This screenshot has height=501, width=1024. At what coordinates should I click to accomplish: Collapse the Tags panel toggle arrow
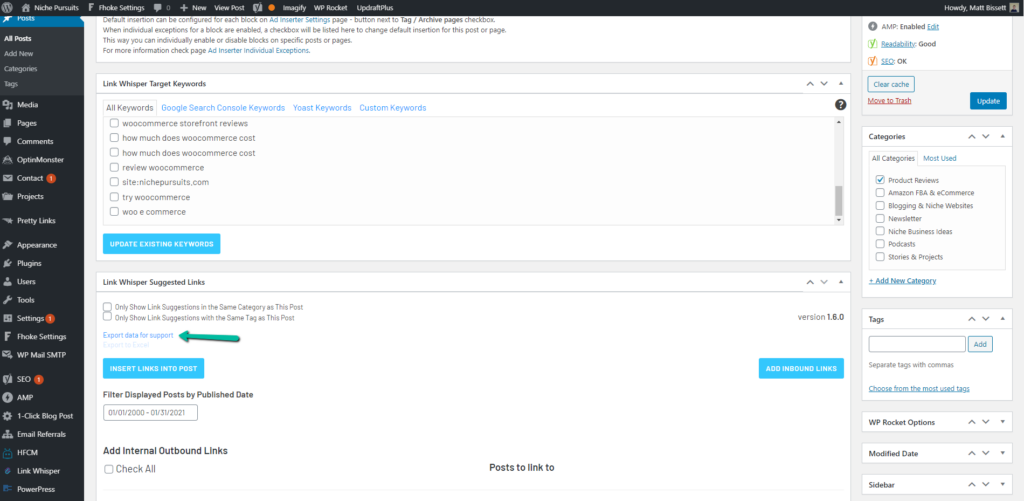1002,319
